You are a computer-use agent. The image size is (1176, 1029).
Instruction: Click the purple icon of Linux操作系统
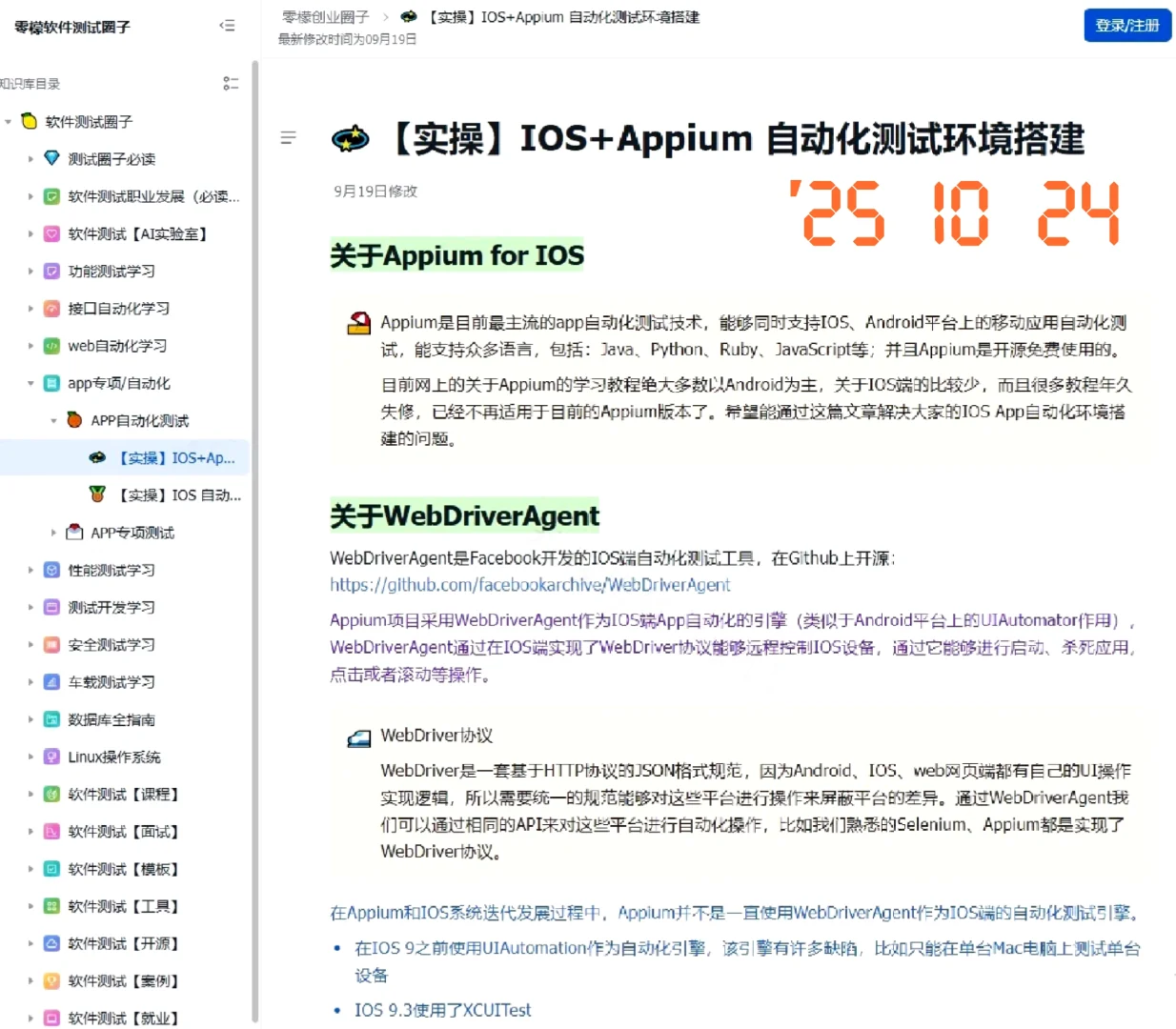click(52, 757)
